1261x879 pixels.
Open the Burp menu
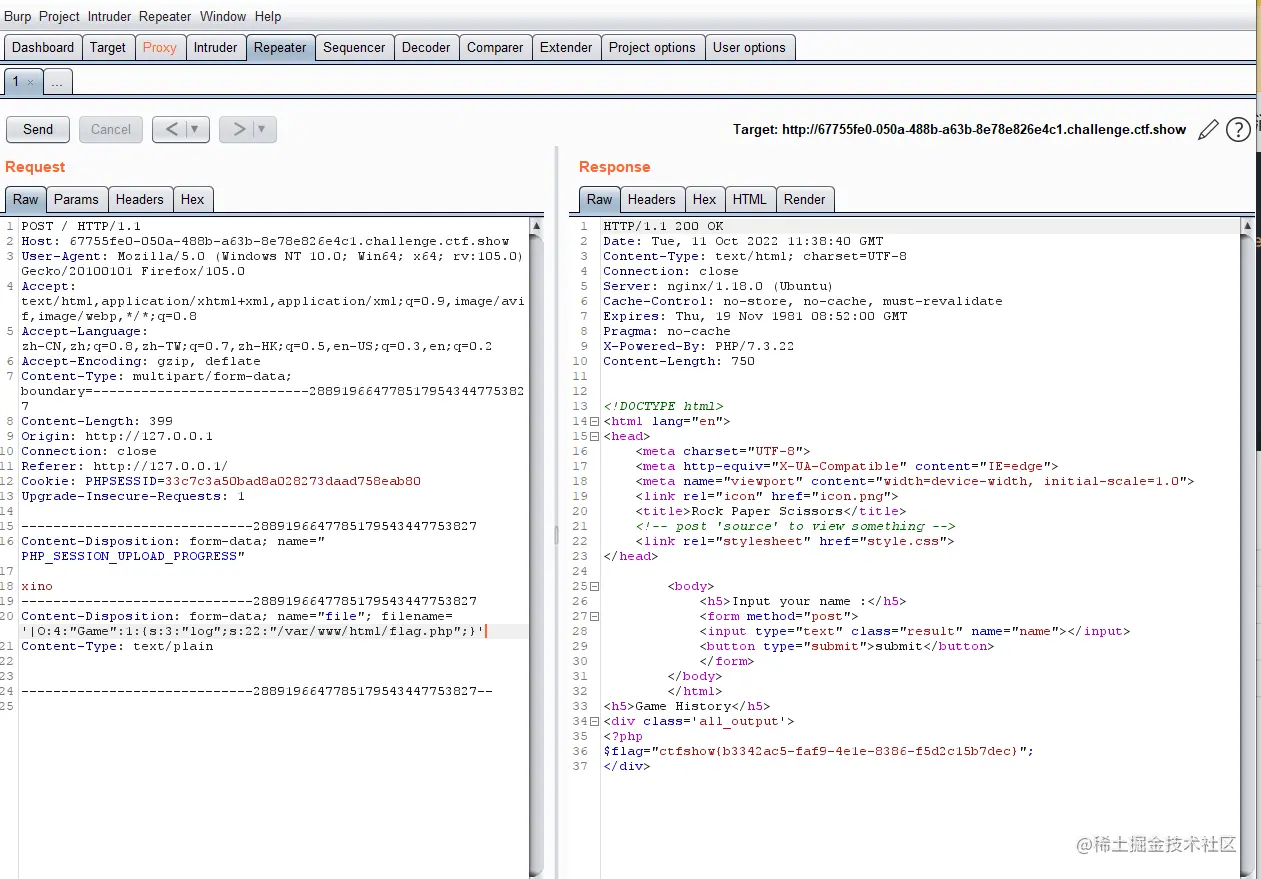(x=18, y=16)
